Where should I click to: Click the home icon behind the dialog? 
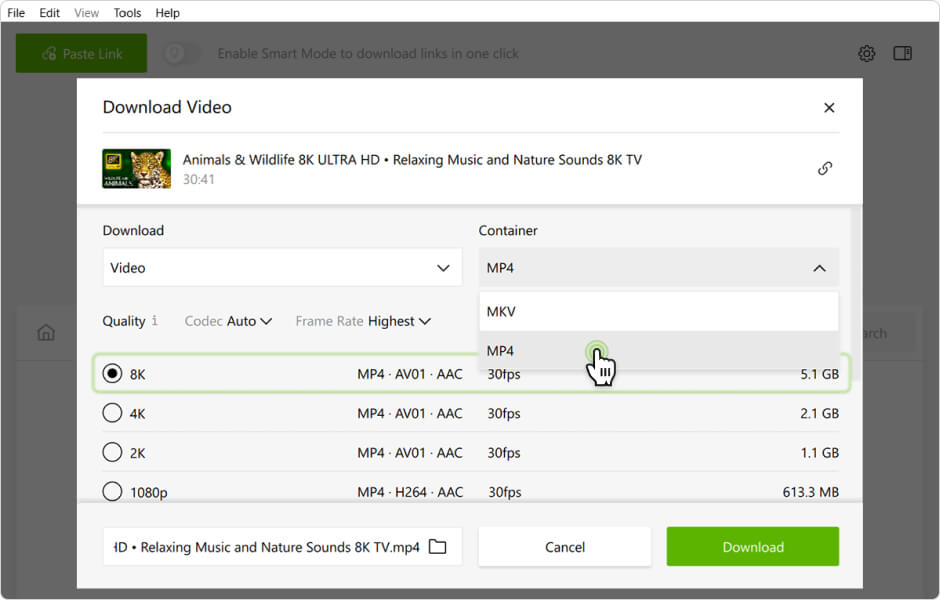46,333
